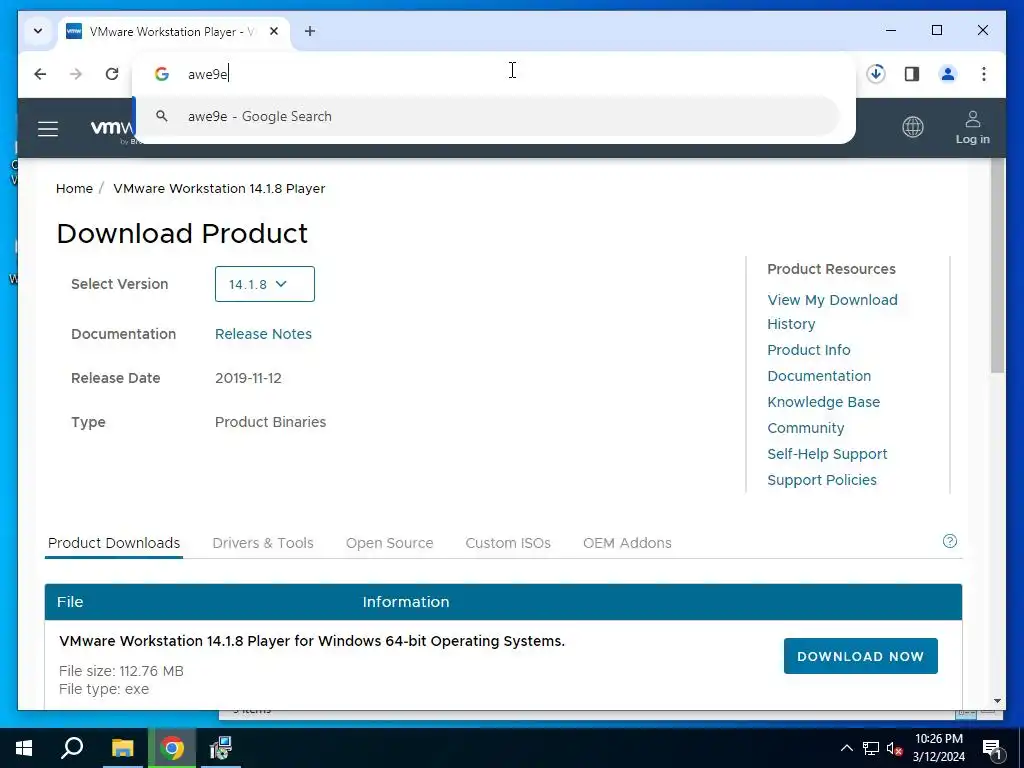The width and height of the screenshot is (1024, 768).
Task: Expand the 14.1.8 version dropdown
Action: coord(264,284)
